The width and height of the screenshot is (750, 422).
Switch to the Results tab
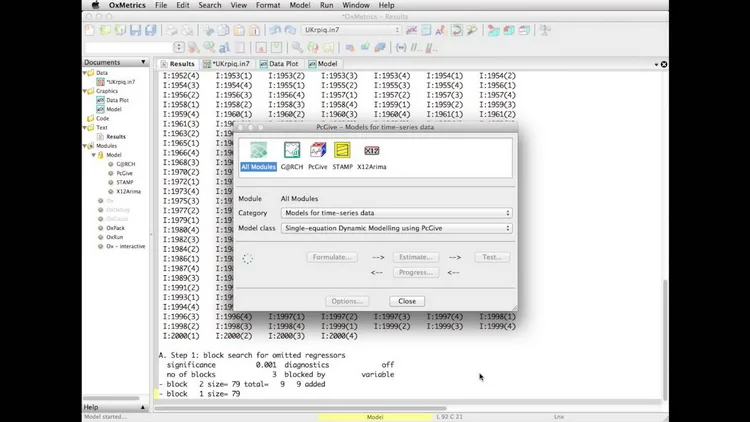[x=177, y=64]
